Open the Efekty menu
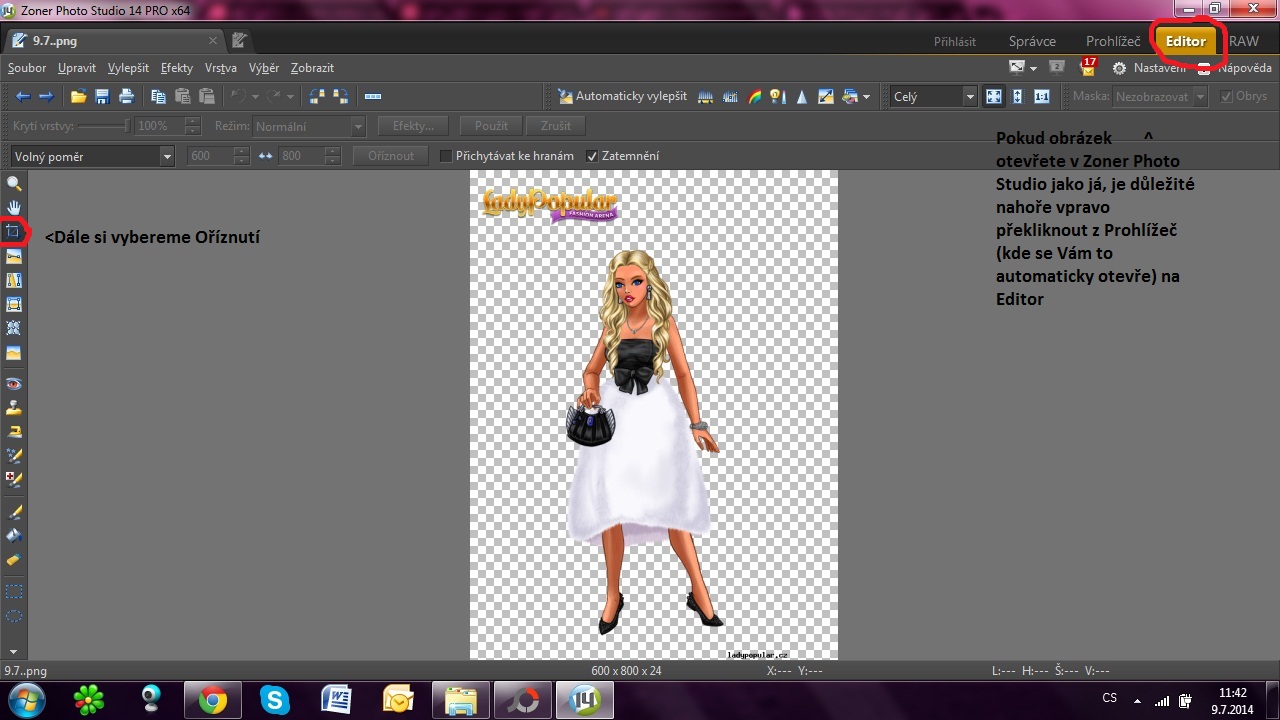Screen dimensions: 1280x720 (176, 68)
